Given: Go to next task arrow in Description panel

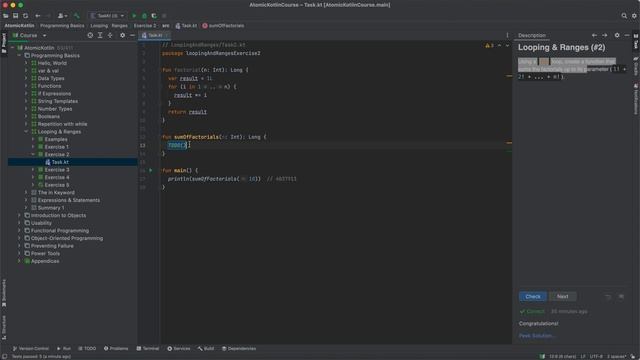Looking at the screenshot, I should point(604,36).
